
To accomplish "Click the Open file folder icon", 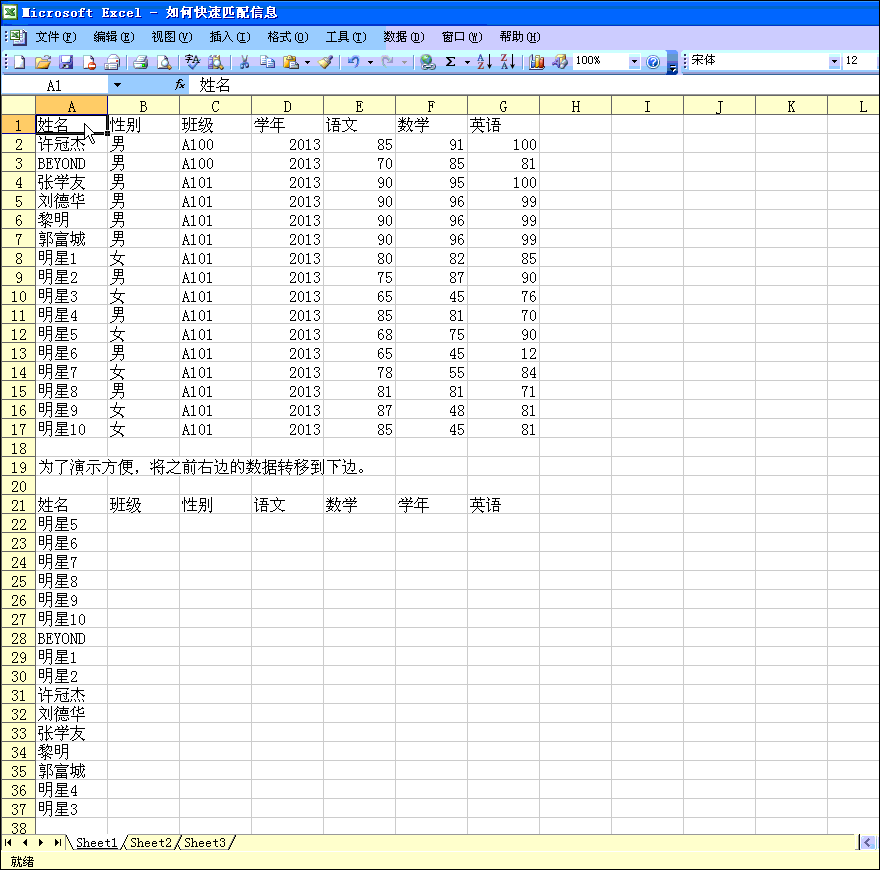I will (43, 62).
